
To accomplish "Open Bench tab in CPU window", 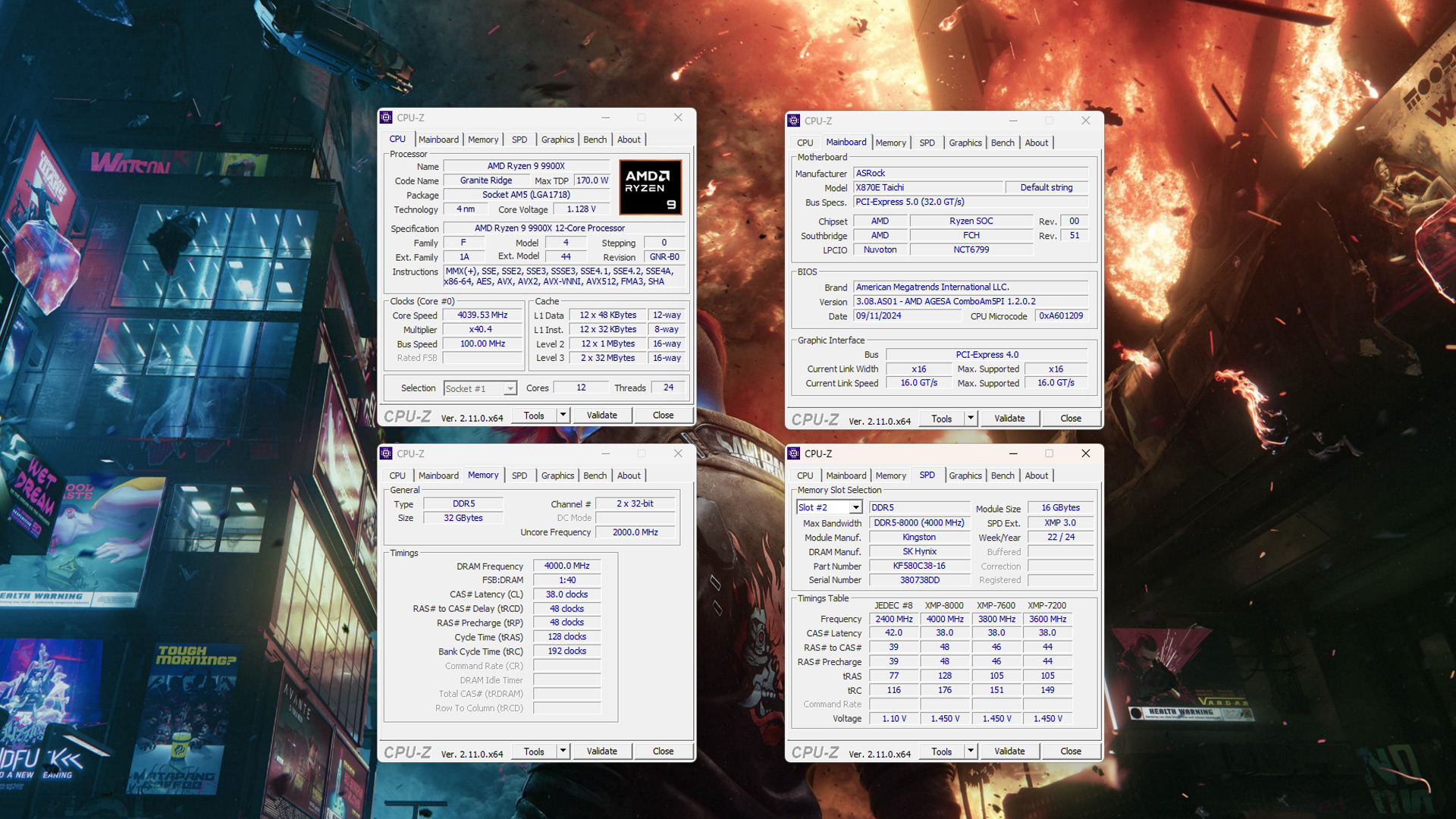I will pos(595,140).
